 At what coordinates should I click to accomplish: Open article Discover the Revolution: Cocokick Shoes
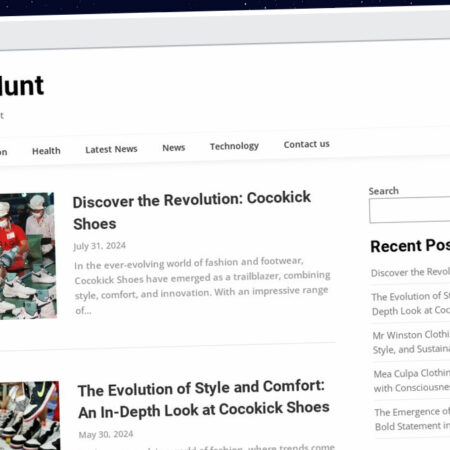(x=192, y=211)
